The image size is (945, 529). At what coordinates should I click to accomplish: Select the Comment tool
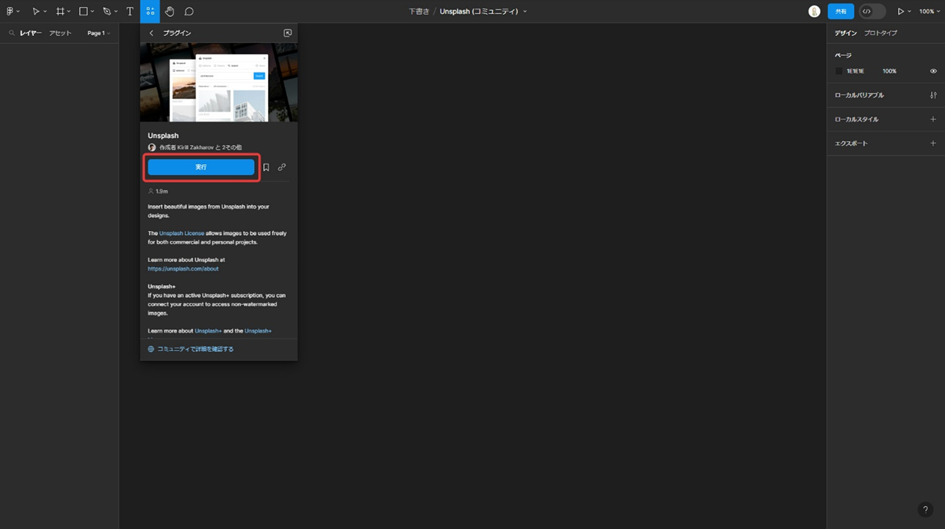tap(189, 11)
